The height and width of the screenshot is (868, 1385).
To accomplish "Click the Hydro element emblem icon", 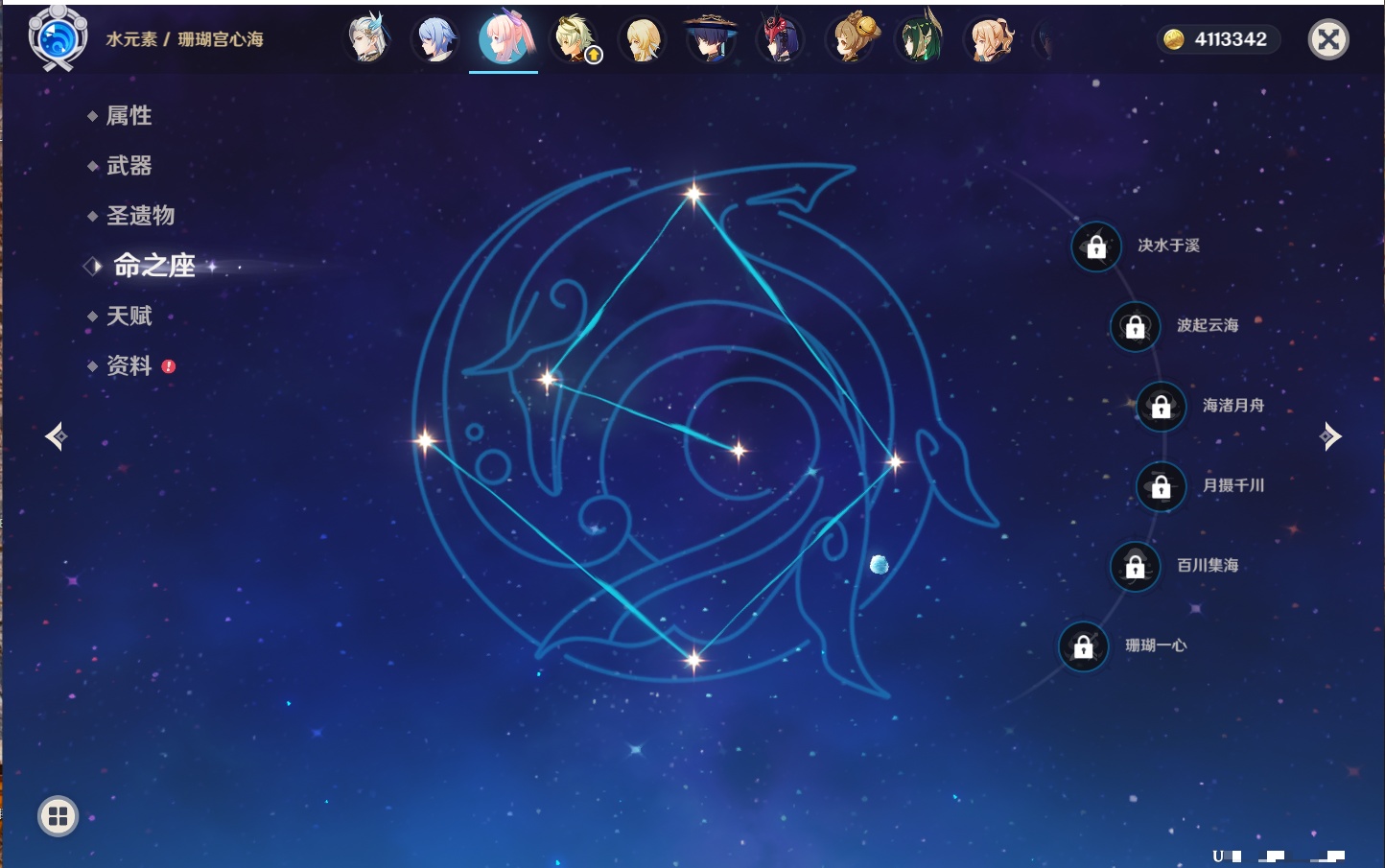I will pyautogui.click(x=58, y=39).
